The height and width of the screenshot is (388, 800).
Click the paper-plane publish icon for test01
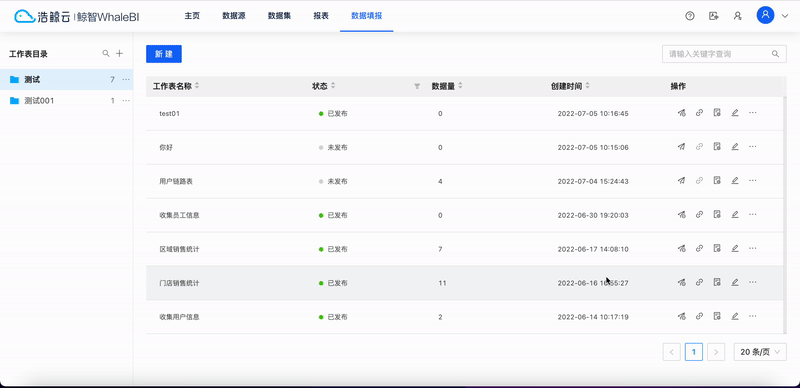tap(681, 113)
